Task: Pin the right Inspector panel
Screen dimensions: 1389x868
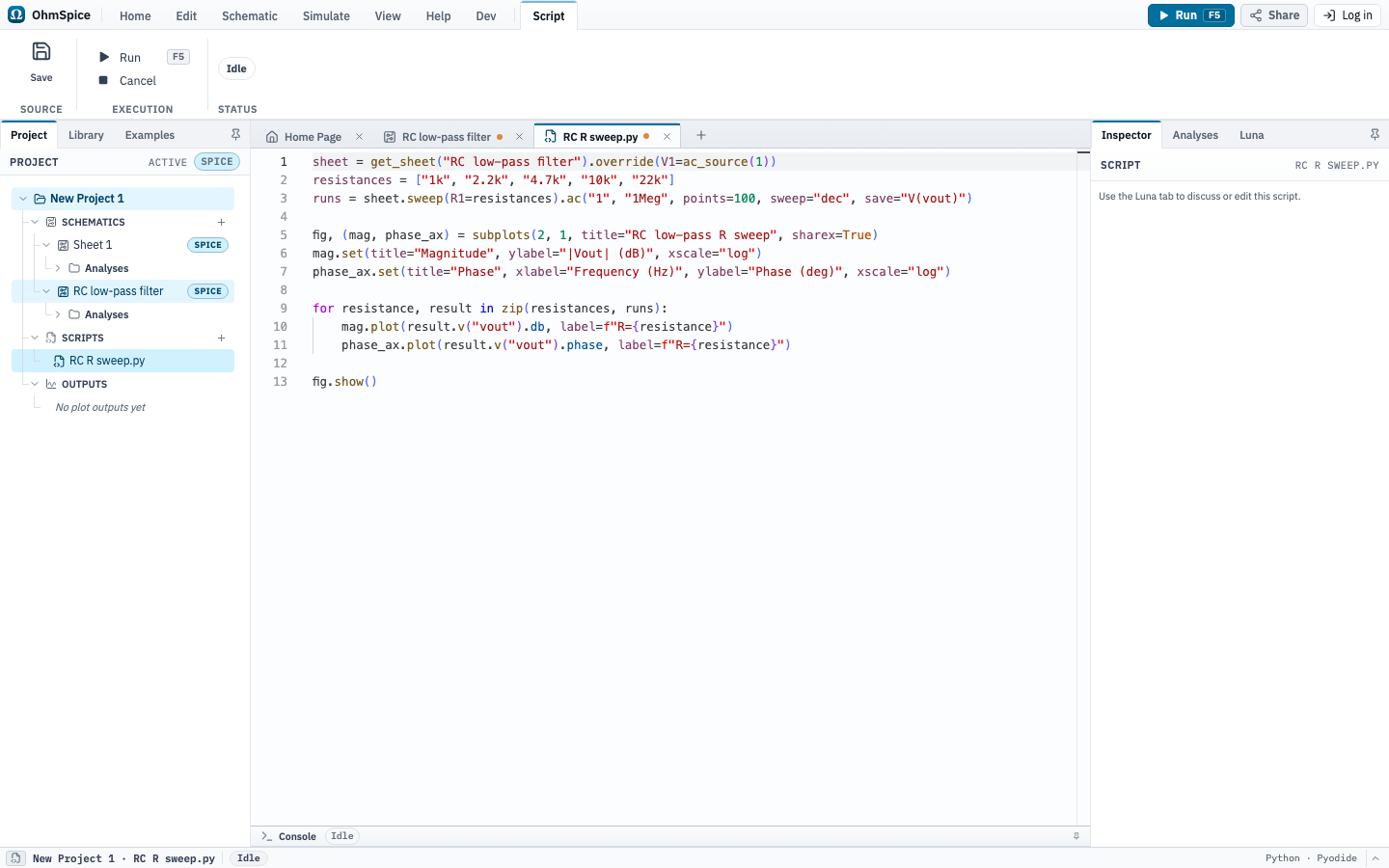Action: (1375, 135)
